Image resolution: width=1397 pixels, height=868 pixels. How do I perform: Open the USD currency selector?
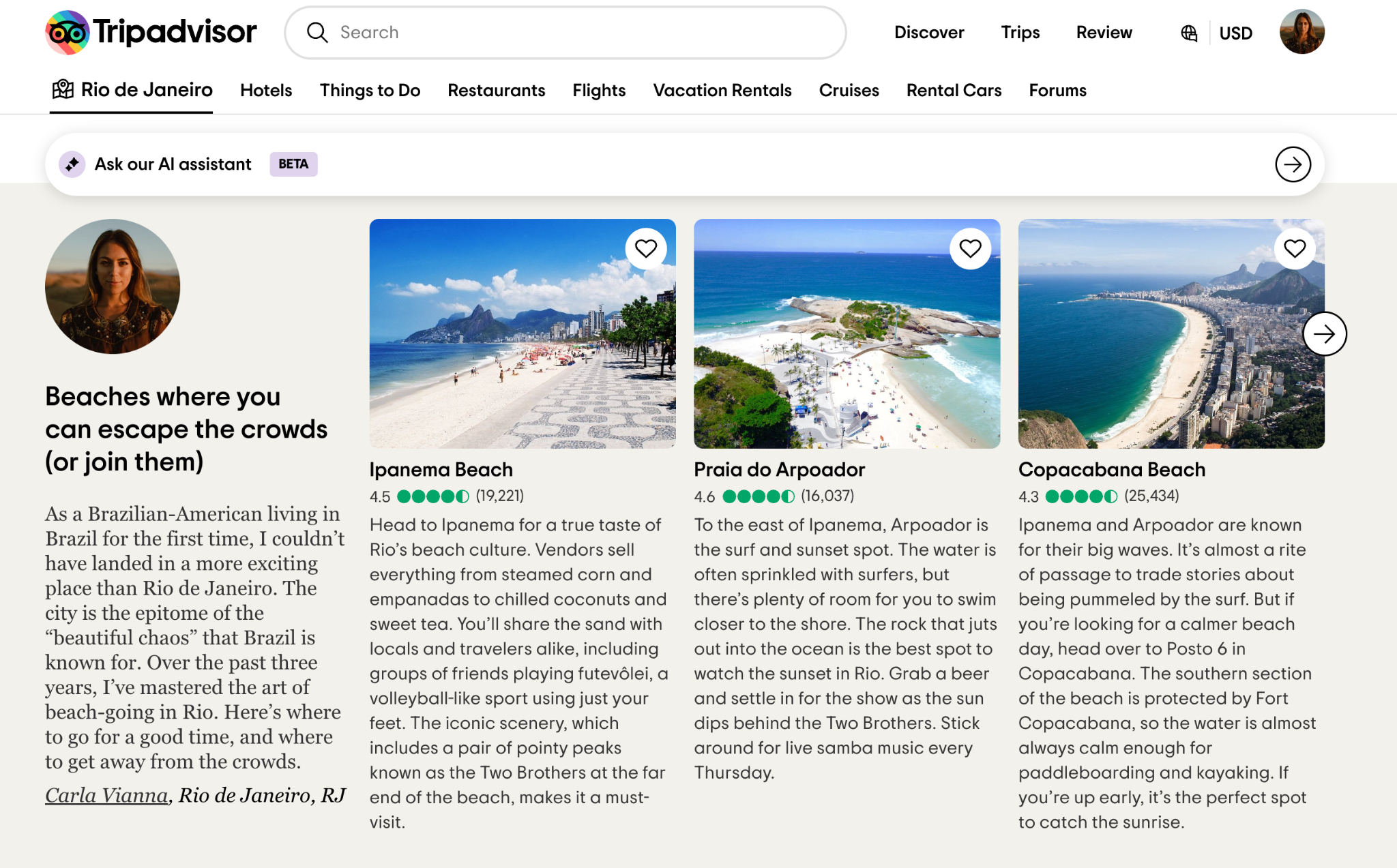pos(1235,33)
